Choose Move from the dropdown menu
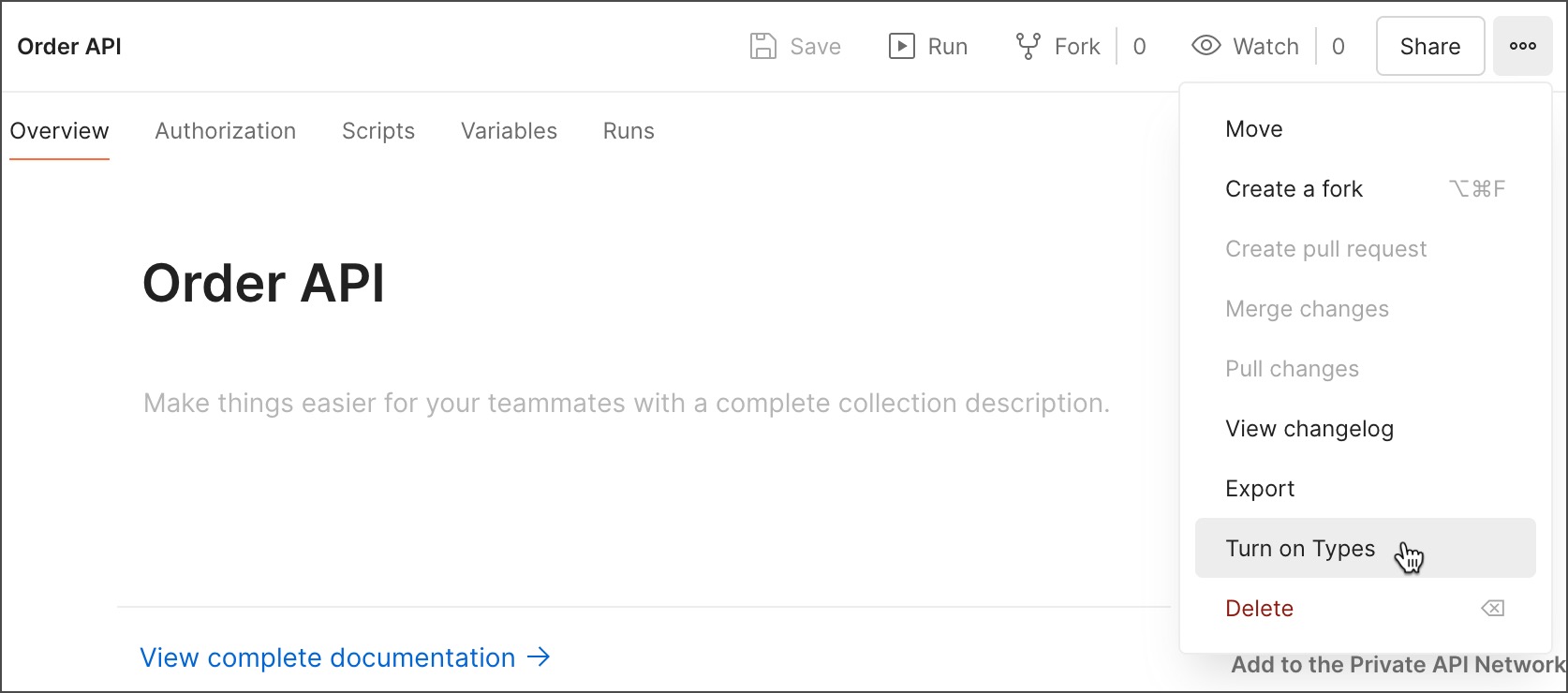Screen dimensions: 1568x693 coord(1253,129)
